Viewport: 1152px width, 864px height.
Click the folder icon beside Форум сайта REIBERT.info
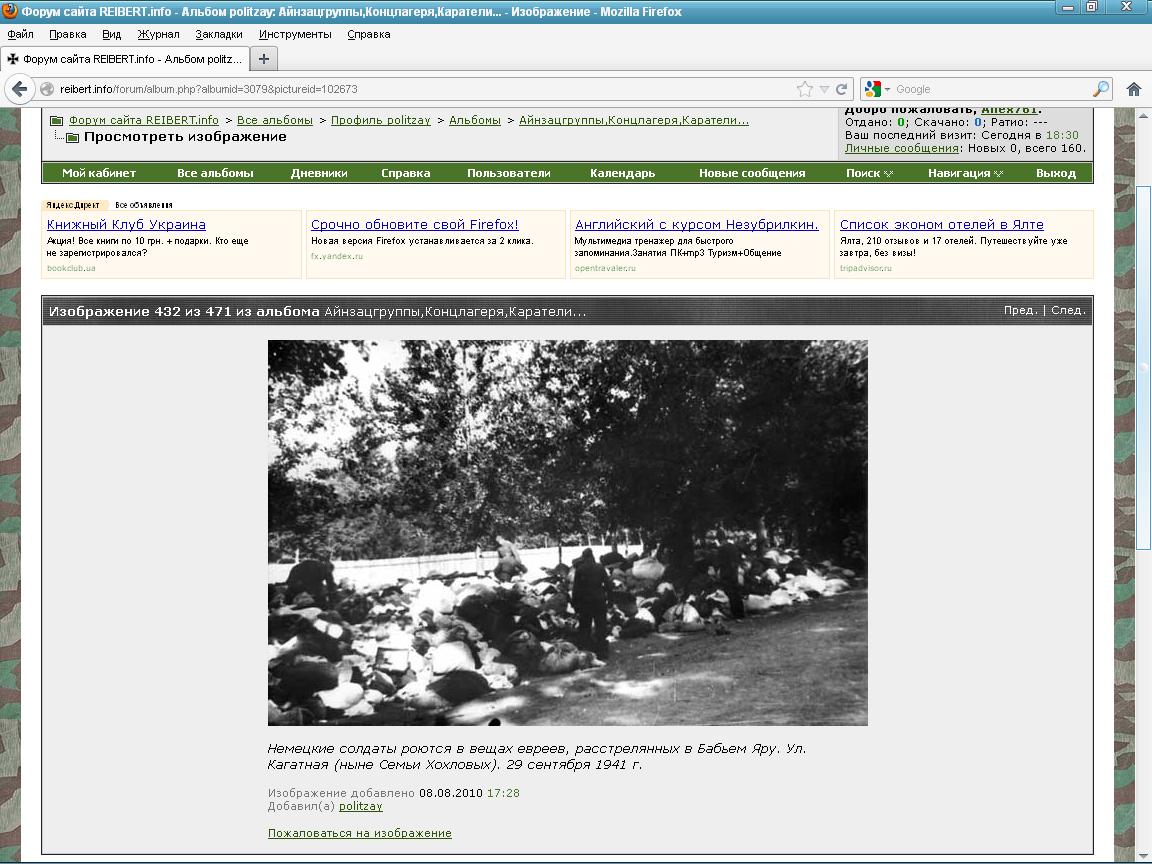pyautogui.click(x=57, y=120)
